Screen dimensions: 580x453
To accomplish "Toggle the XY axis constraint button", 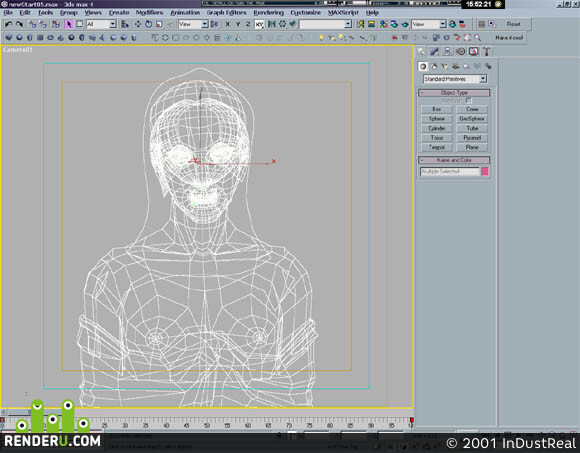I will click(259, 24).
